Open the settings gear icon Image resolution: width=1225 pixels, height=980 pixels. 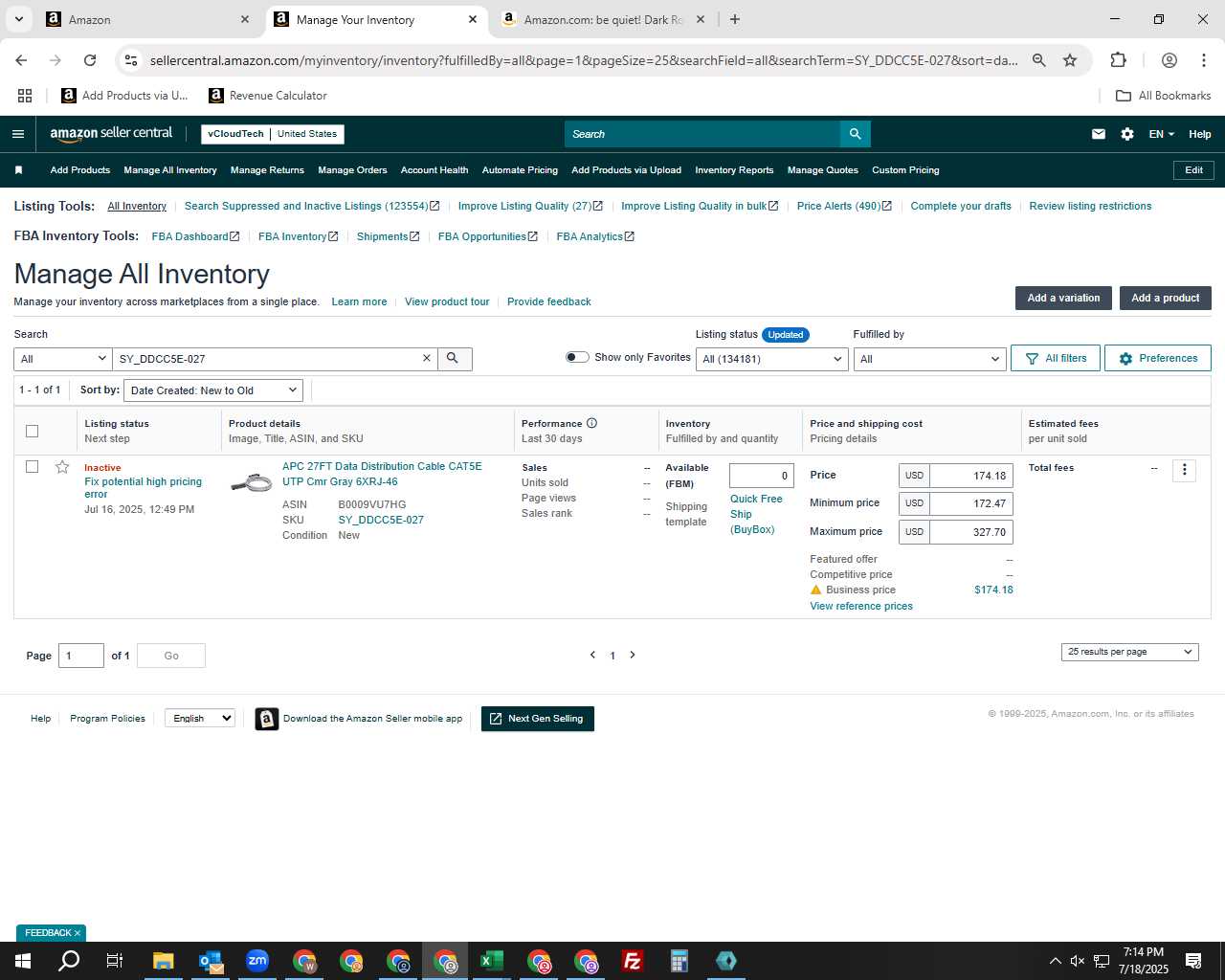click(1127, 134)
